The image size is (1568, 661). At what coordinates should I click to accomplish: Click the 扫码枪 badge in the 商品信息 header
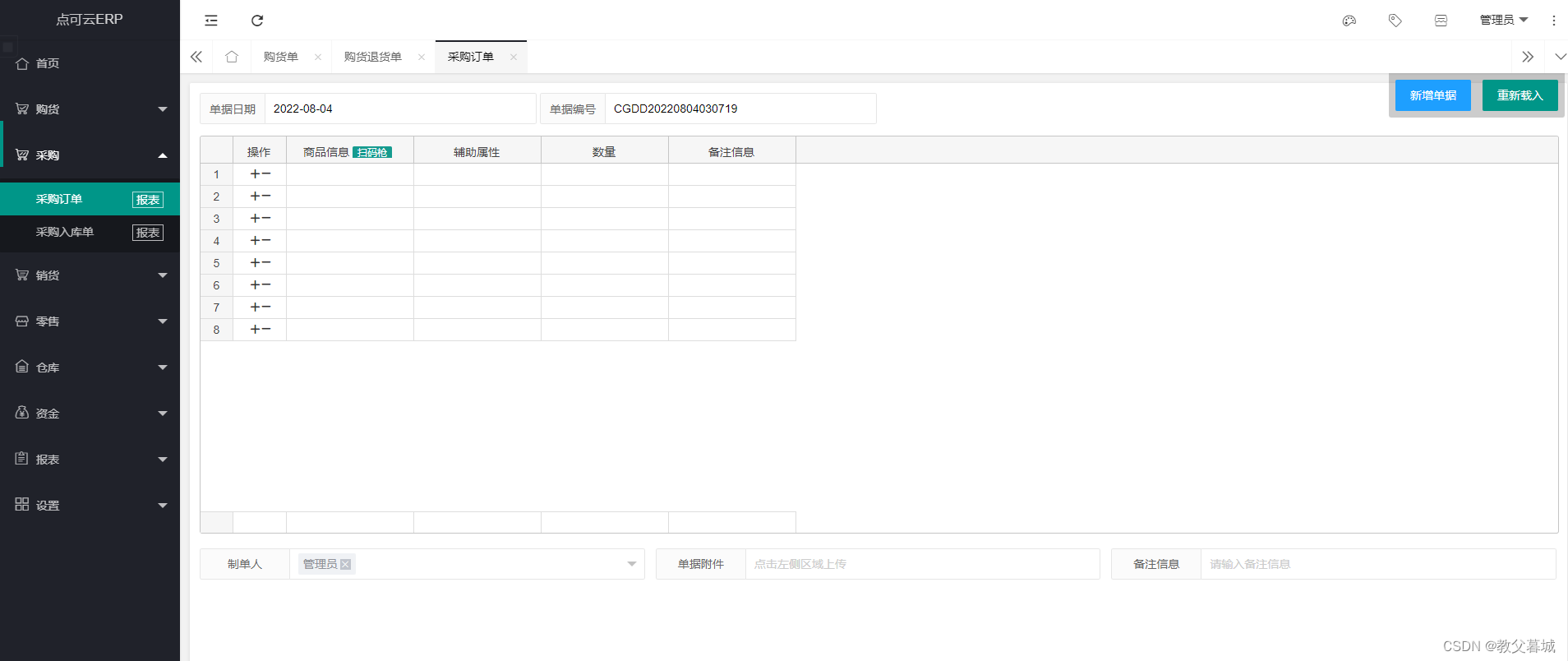(x=372, y=152)
